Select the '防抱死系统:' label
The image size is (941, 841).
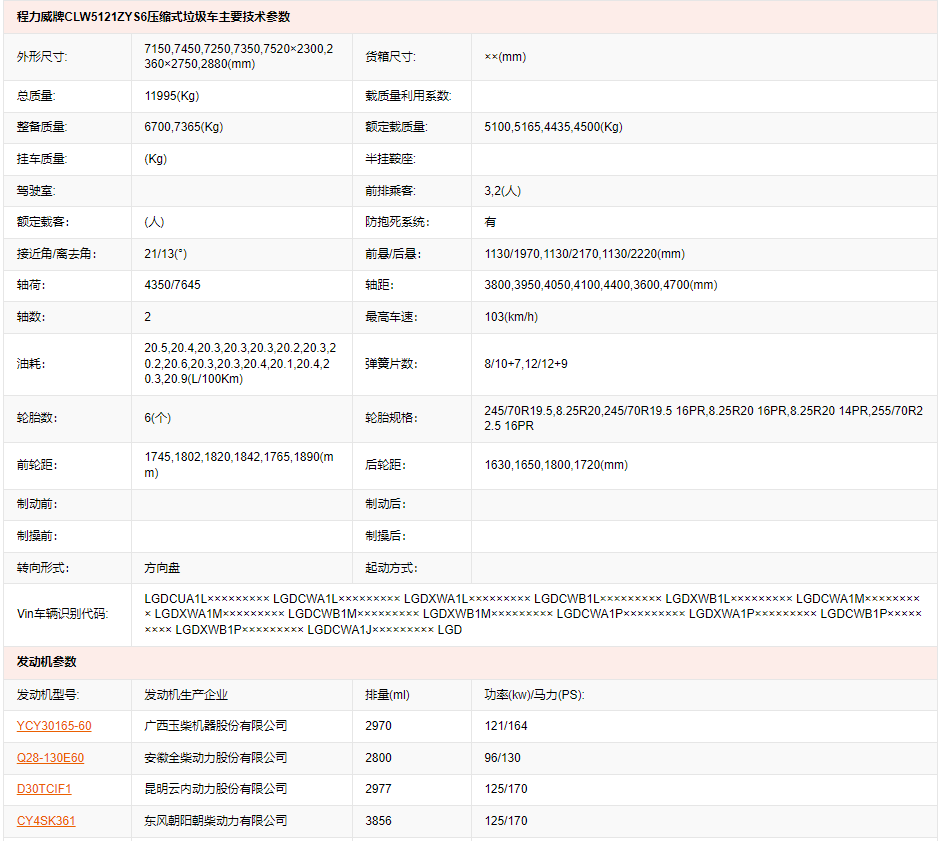(x=397, y=222)
